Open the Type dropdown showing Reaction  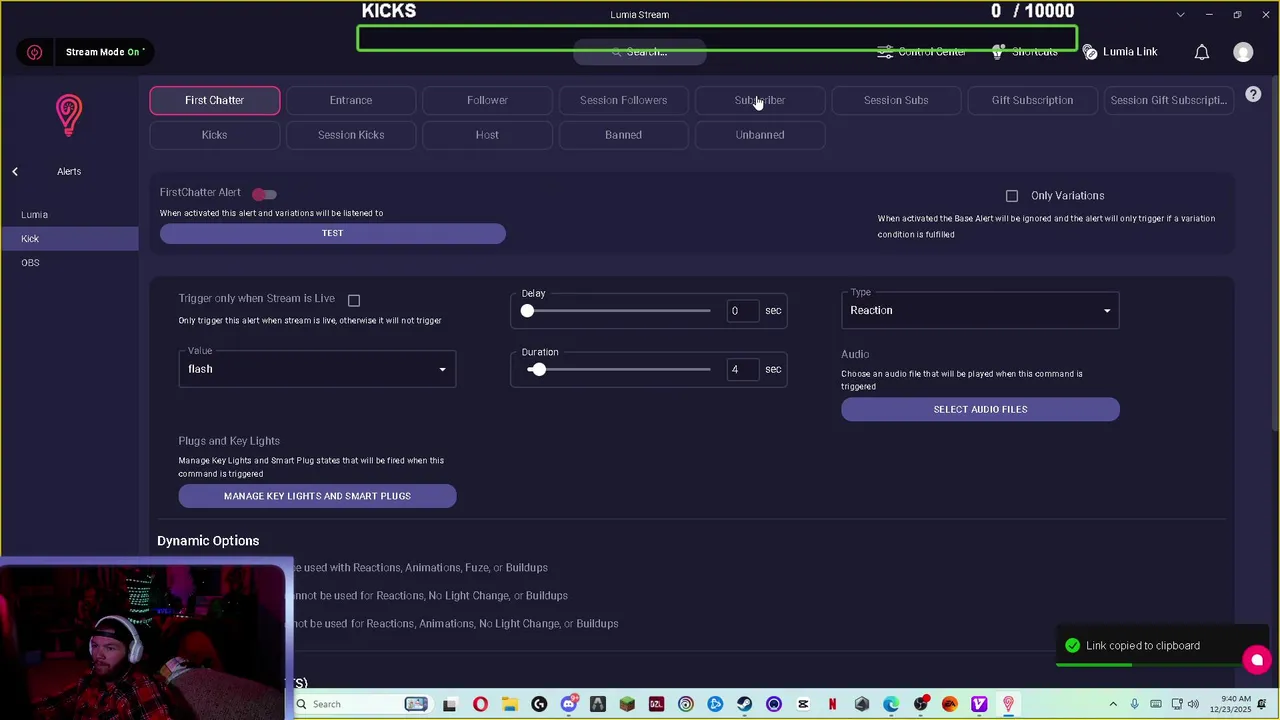pos(980,310)
